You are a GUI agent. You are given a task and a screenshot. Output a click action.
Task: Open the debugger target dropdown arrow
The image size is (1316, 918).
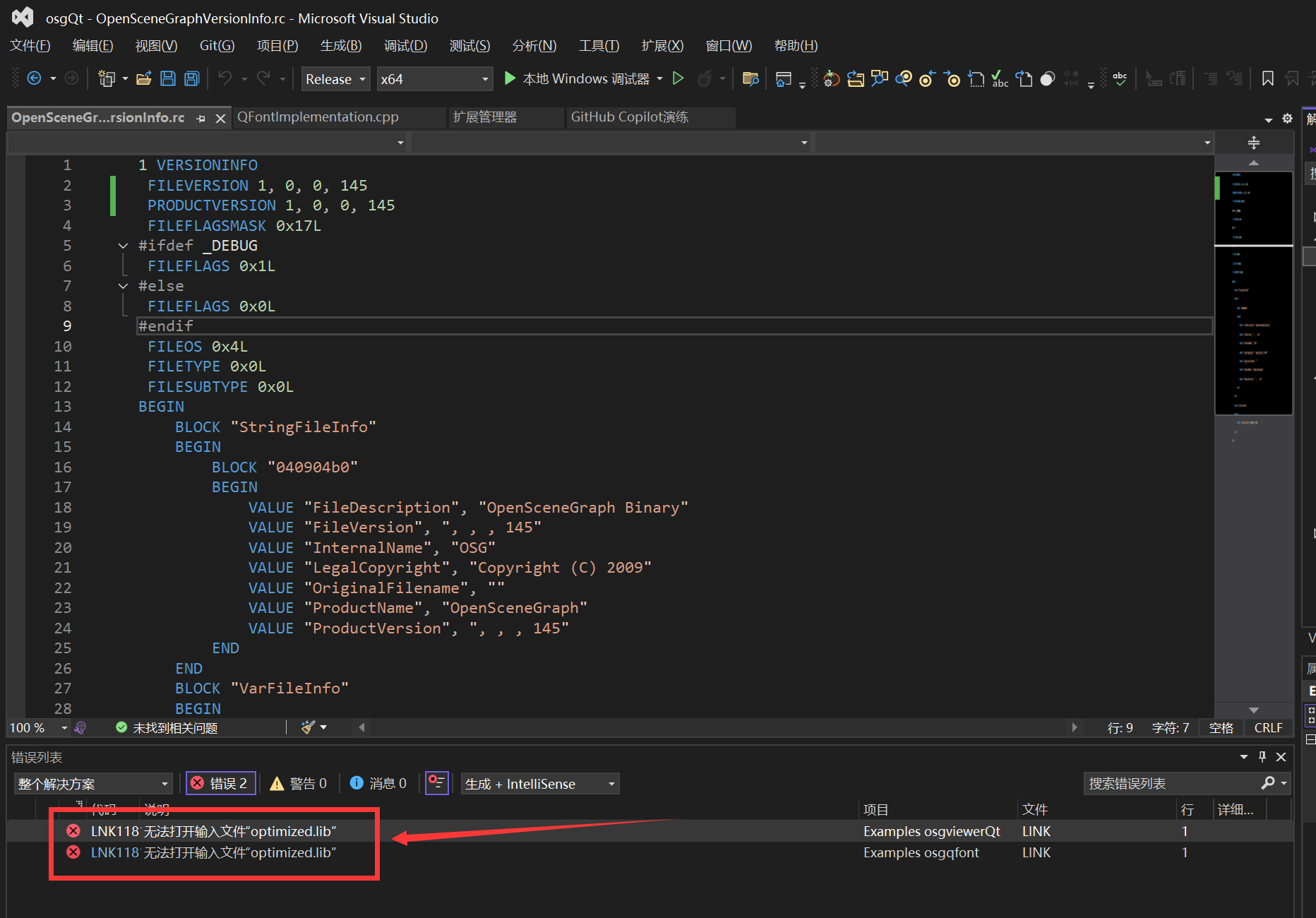(659, 78)
